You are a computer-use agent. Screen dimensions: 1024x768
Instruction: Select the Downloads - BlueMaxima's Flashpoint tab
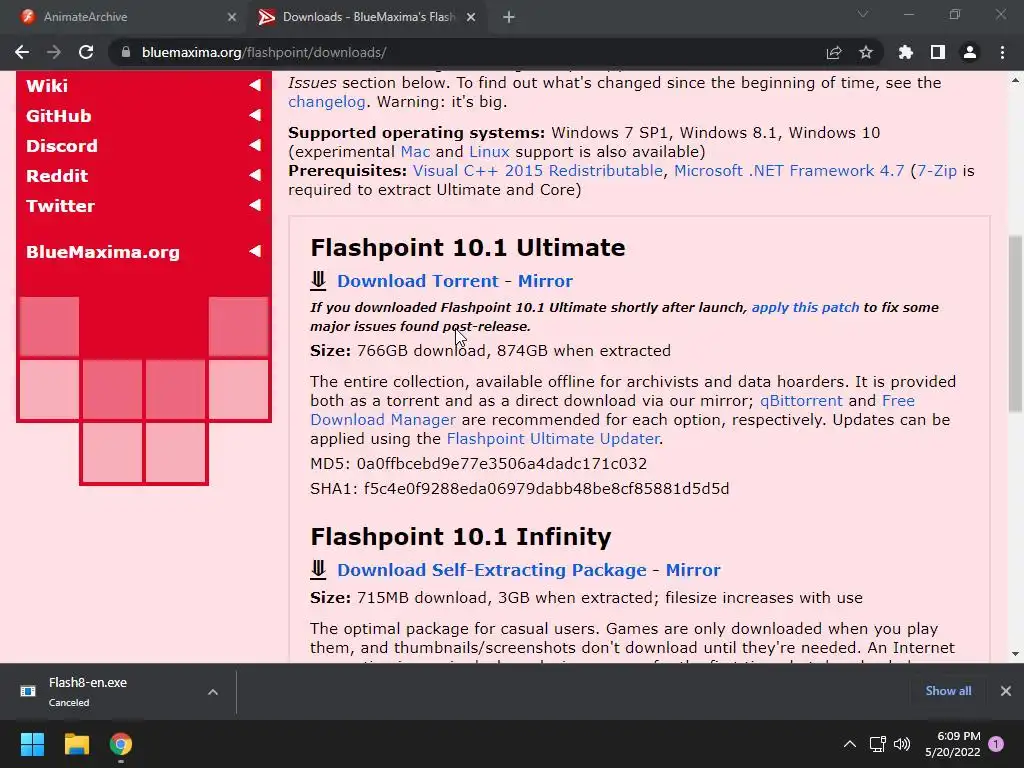(367, 17)
